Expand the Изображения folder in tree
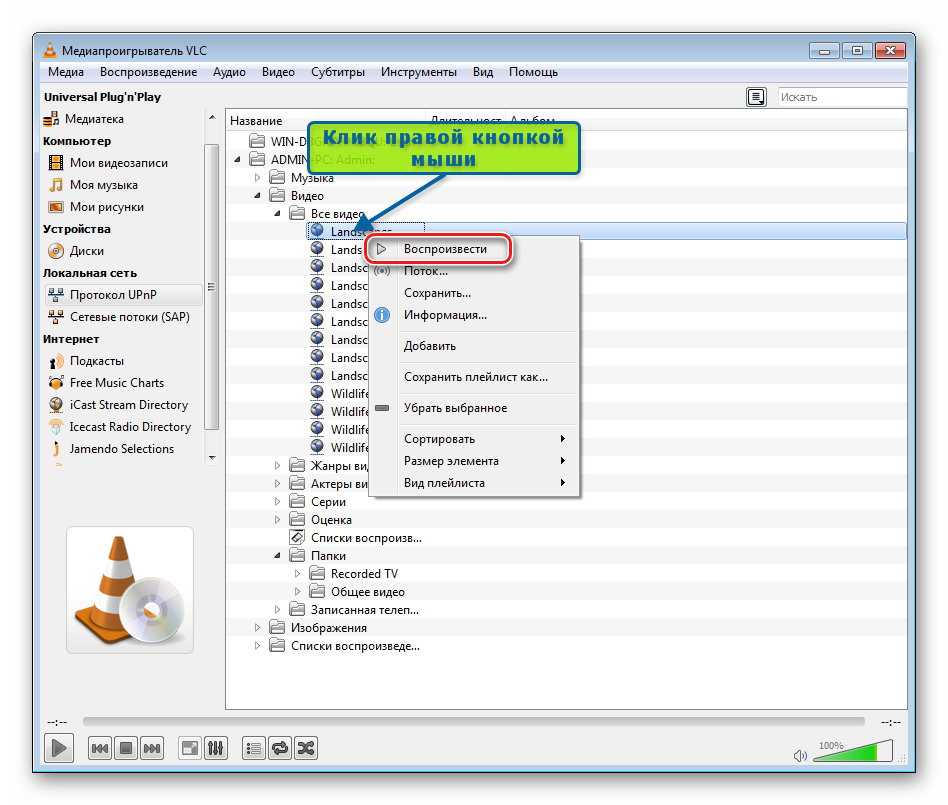 258,628
